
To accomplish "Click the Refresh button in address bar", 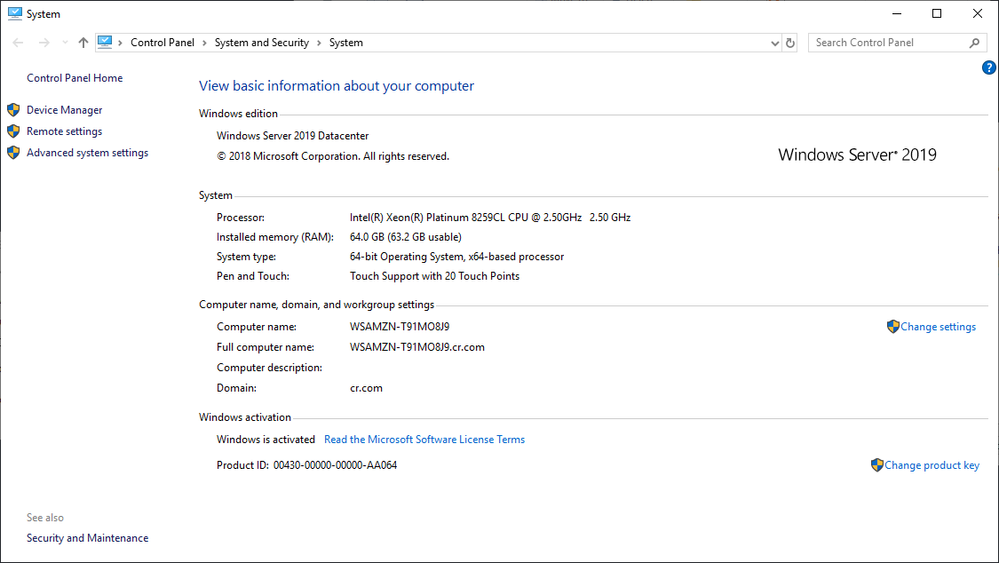I will coord(790,43).
